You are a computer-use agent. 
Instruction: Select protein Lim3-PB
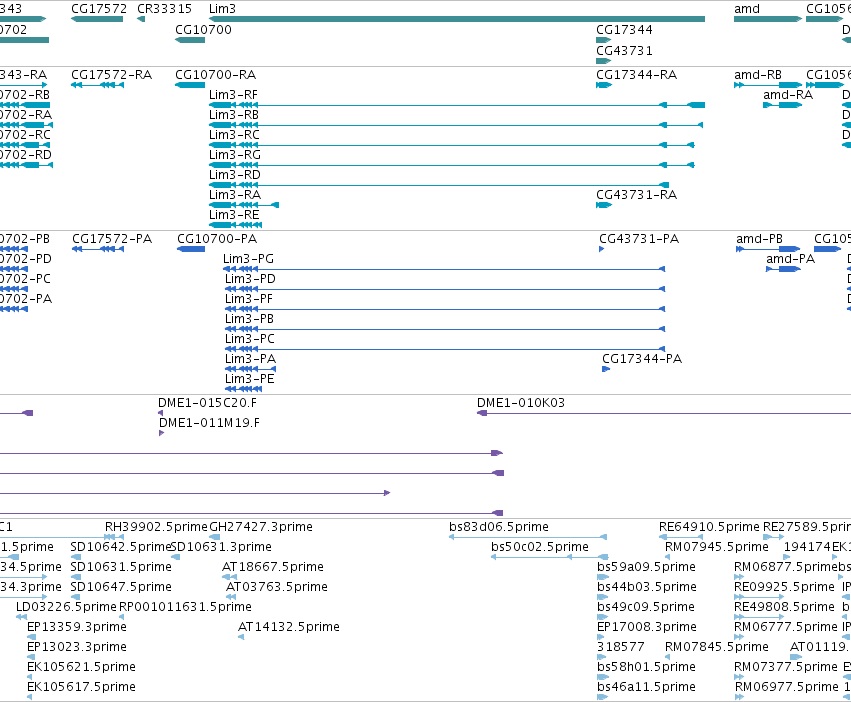tap(249, 319)
